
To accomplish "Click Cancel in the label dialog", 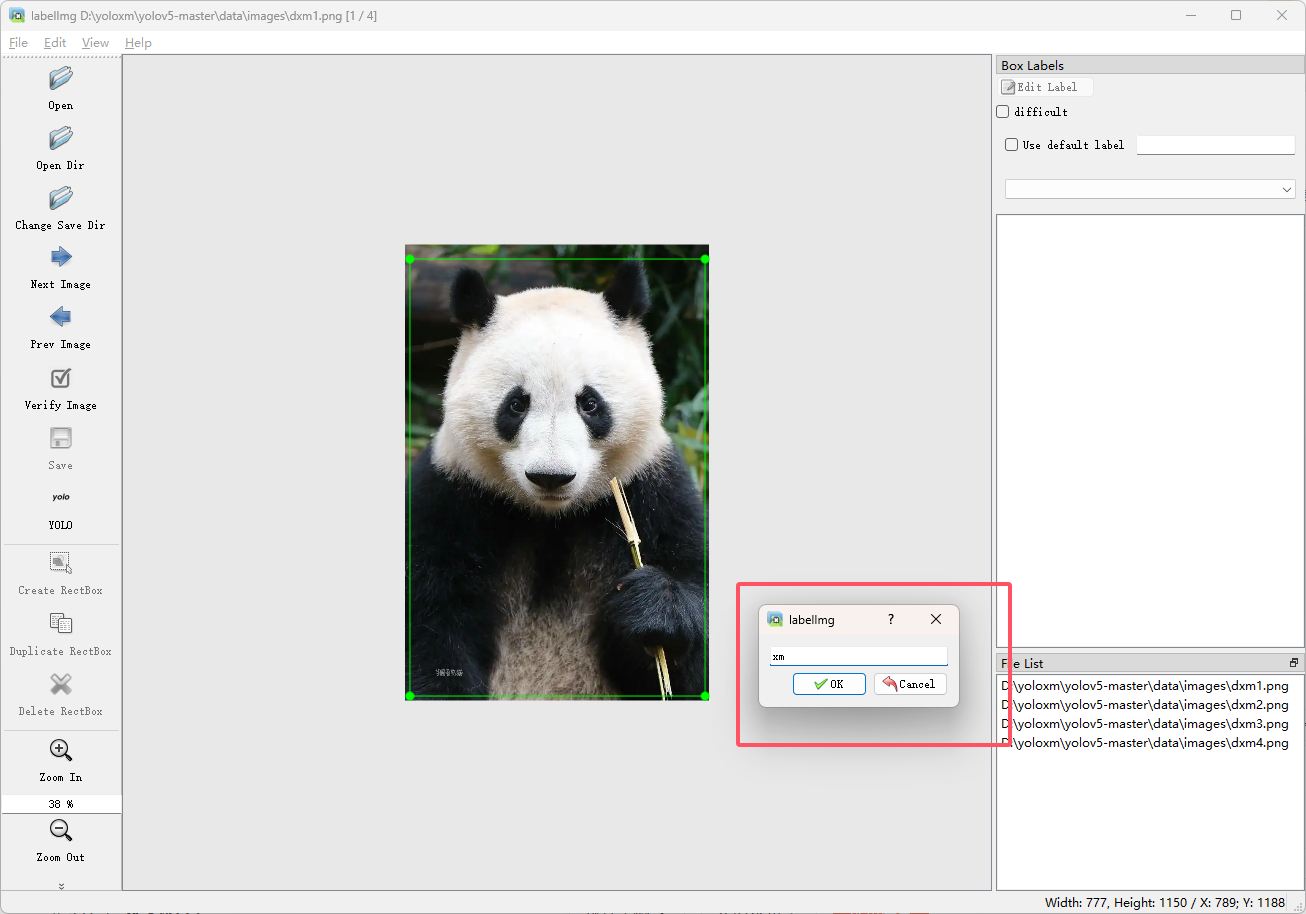I will point(910,684).
